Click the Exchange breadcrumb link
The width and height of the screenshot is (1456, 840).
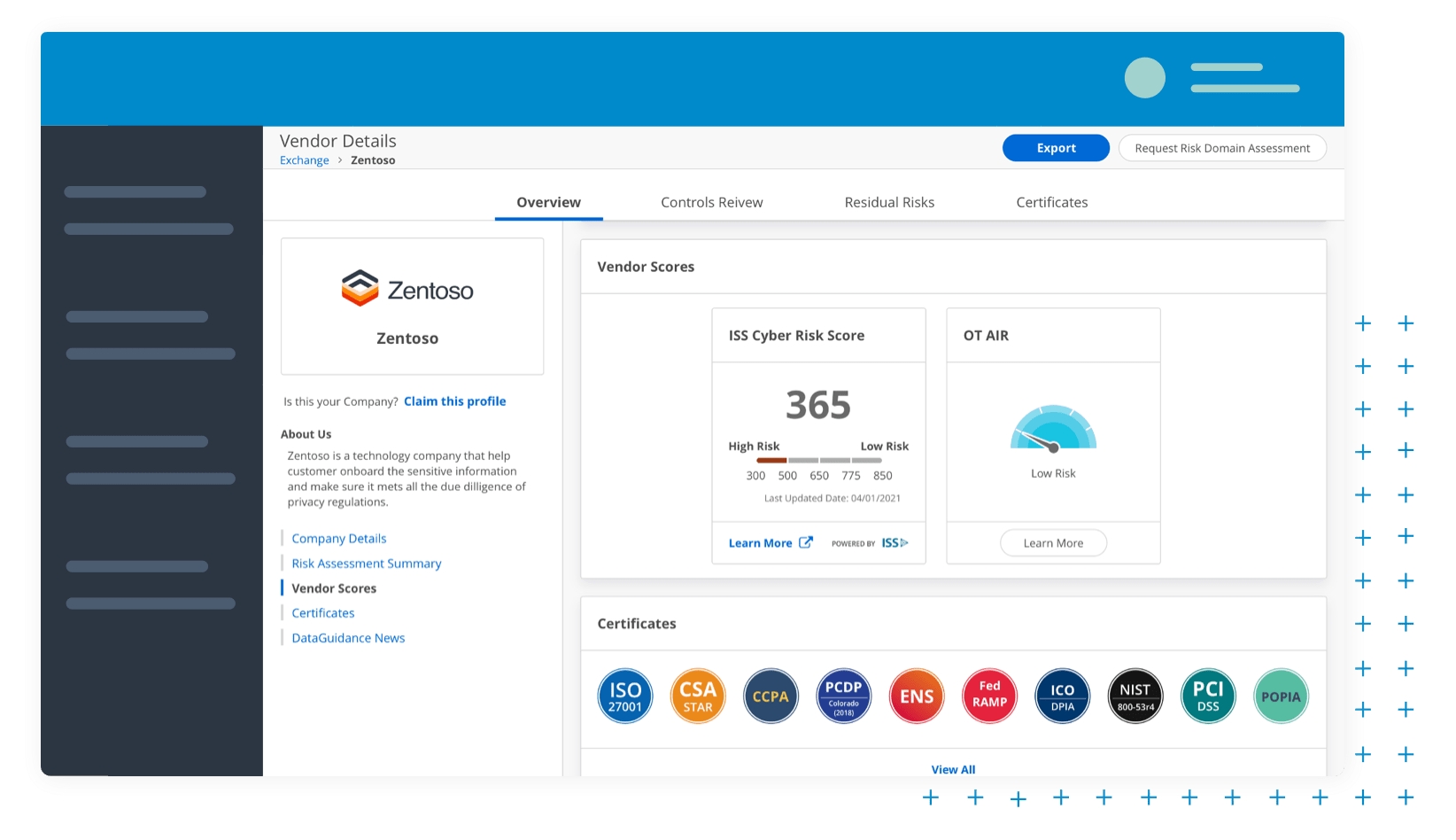click(305, 160)
